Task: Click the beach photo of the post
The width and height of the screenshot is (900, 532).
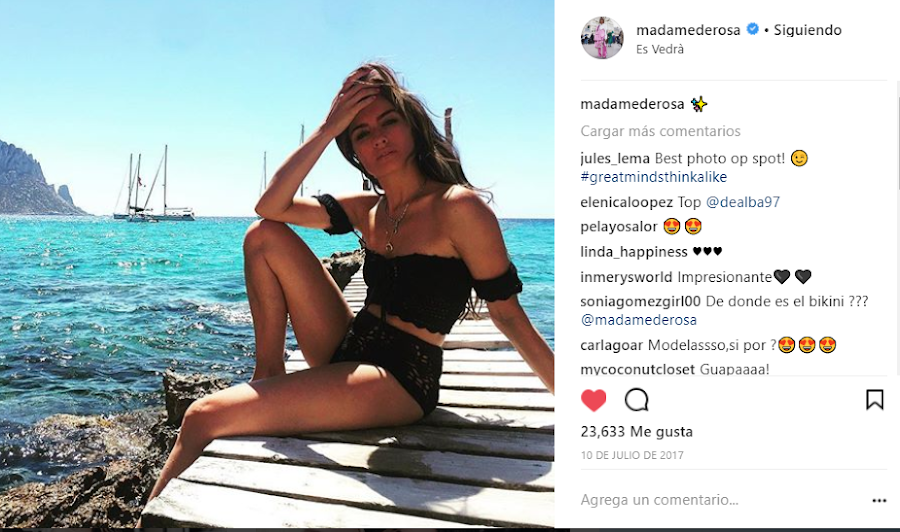Action: [x=277, y=264]
